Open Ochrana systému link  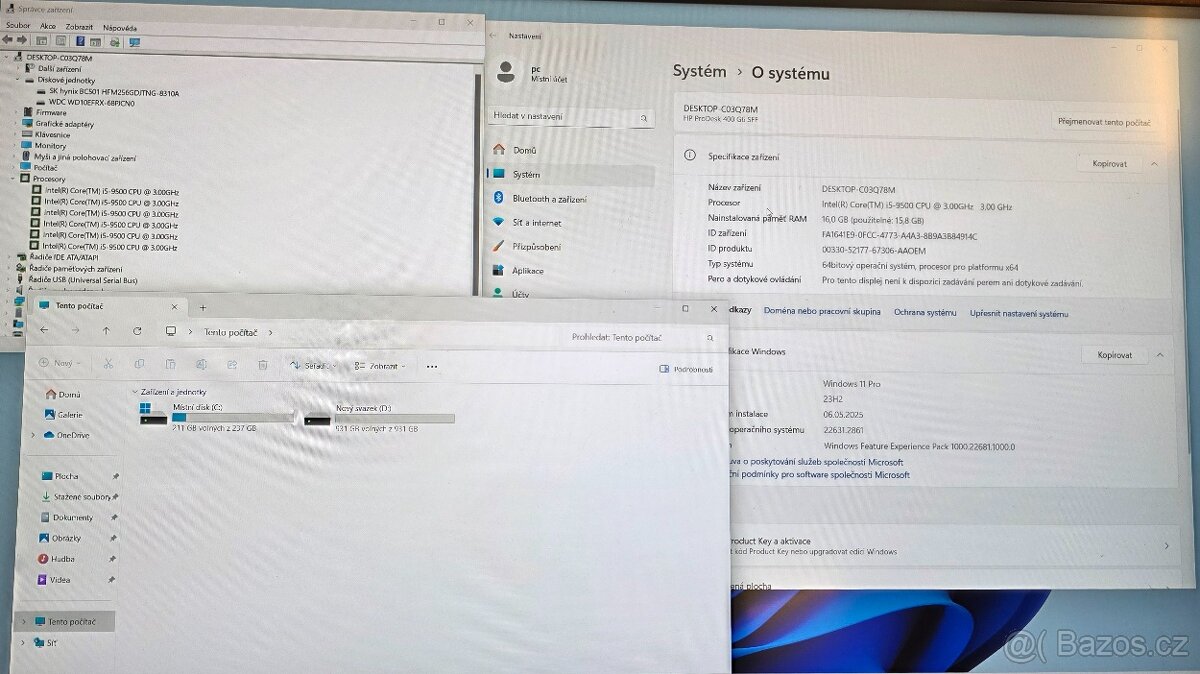tap(925, 313)
